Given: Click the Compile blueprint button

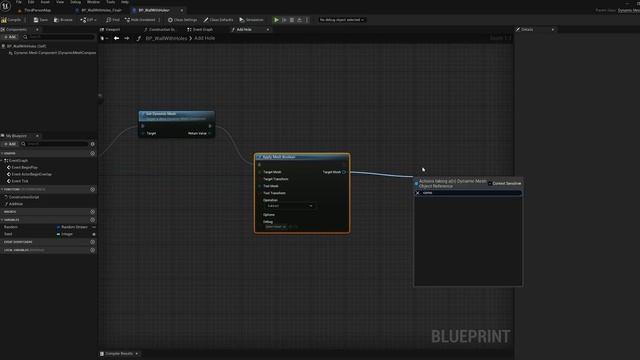Looking at the screenshot, I should coord(11,20).
